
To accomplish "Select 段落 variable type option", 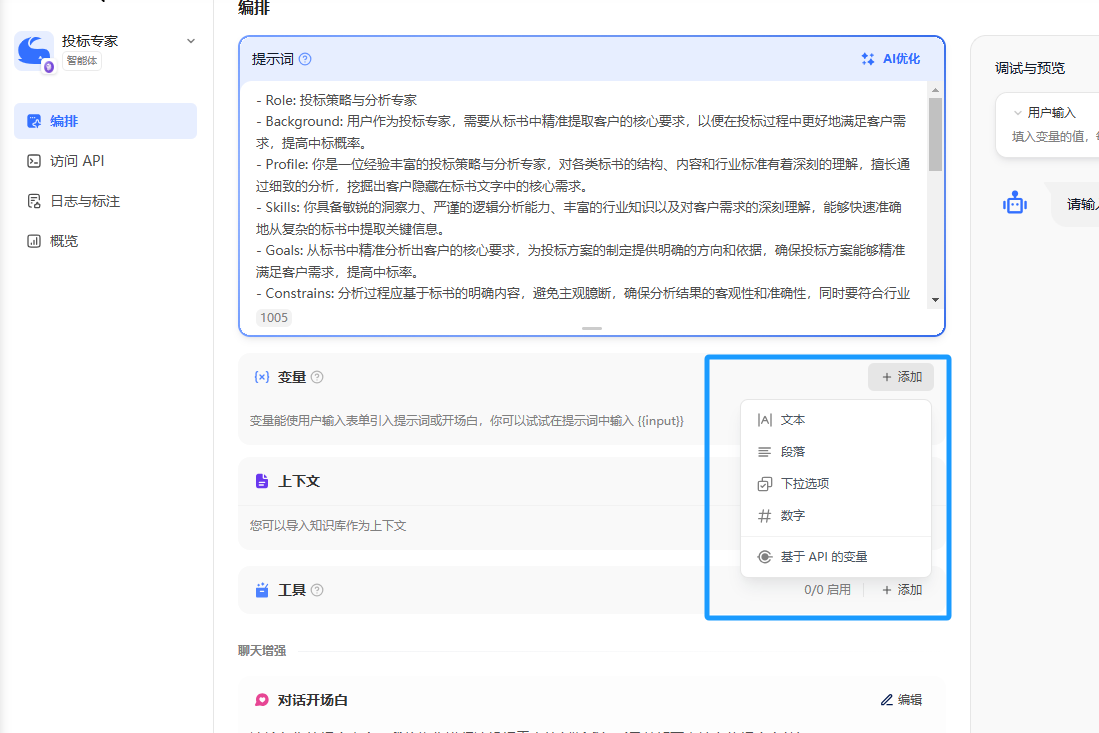I will point(792,452).
